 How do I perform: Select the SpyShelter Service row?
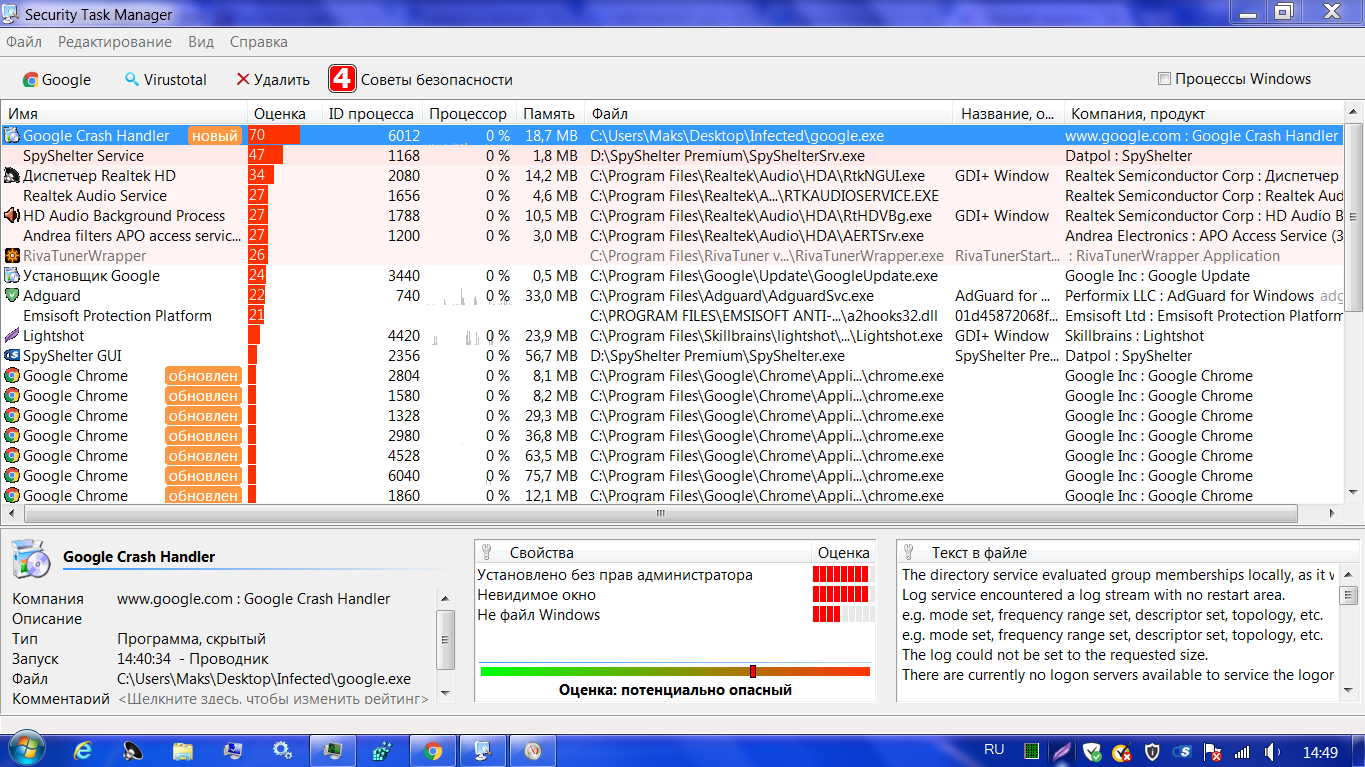click(673, 156)
